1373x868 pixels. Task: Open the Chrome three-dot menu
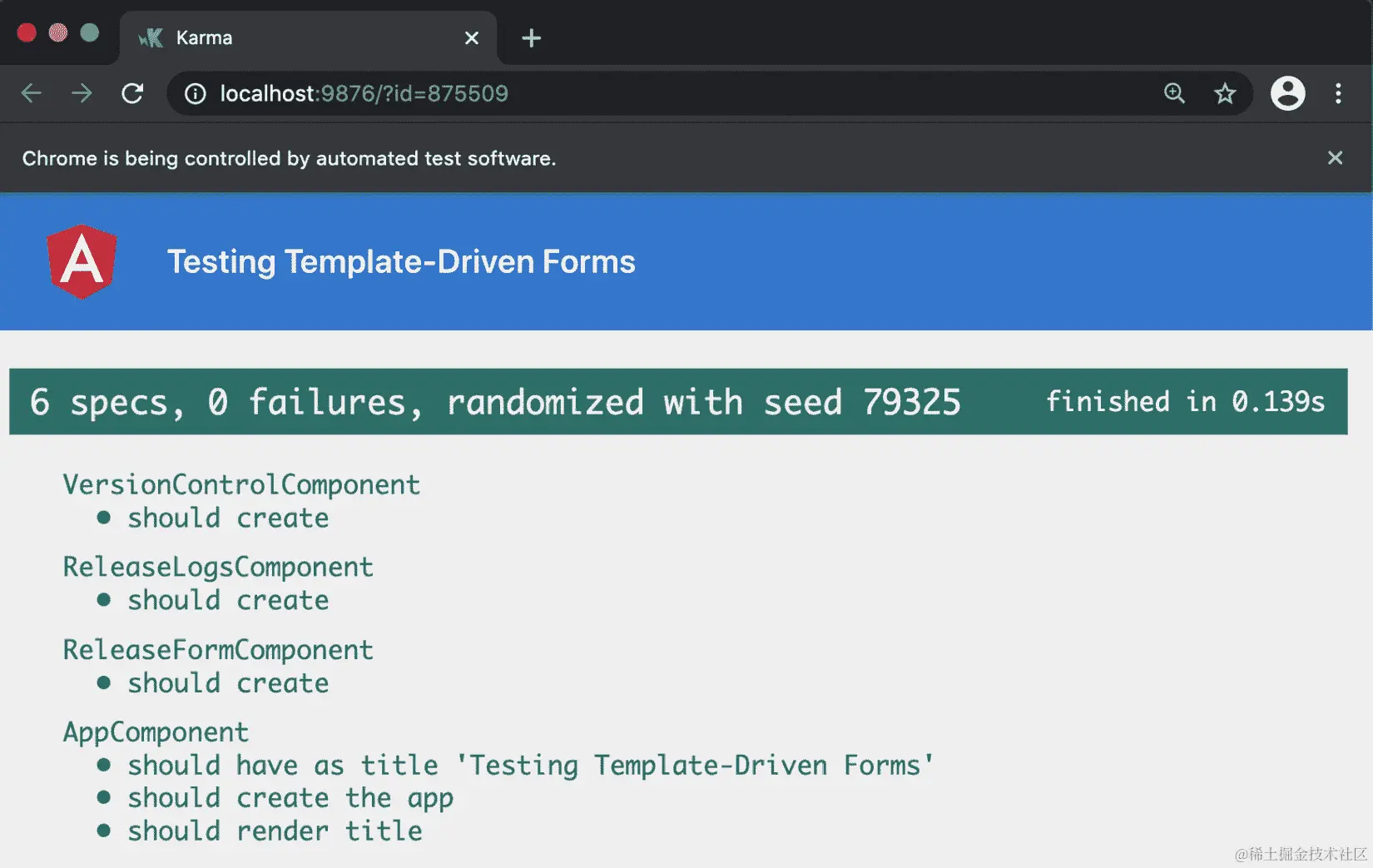tap(1338, 93)
